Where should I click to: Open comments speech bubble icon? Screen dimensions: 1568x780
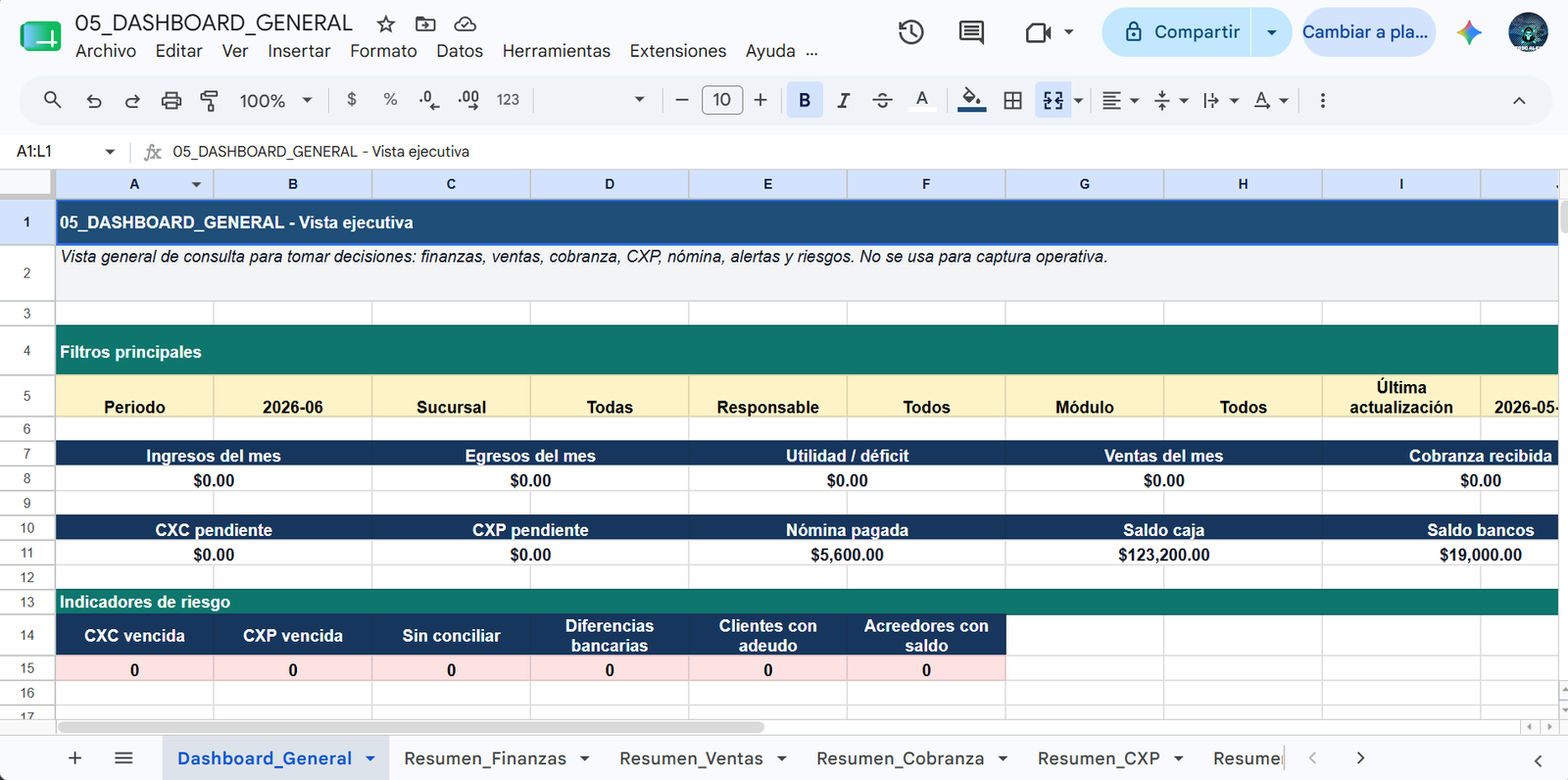click(971, 32)
